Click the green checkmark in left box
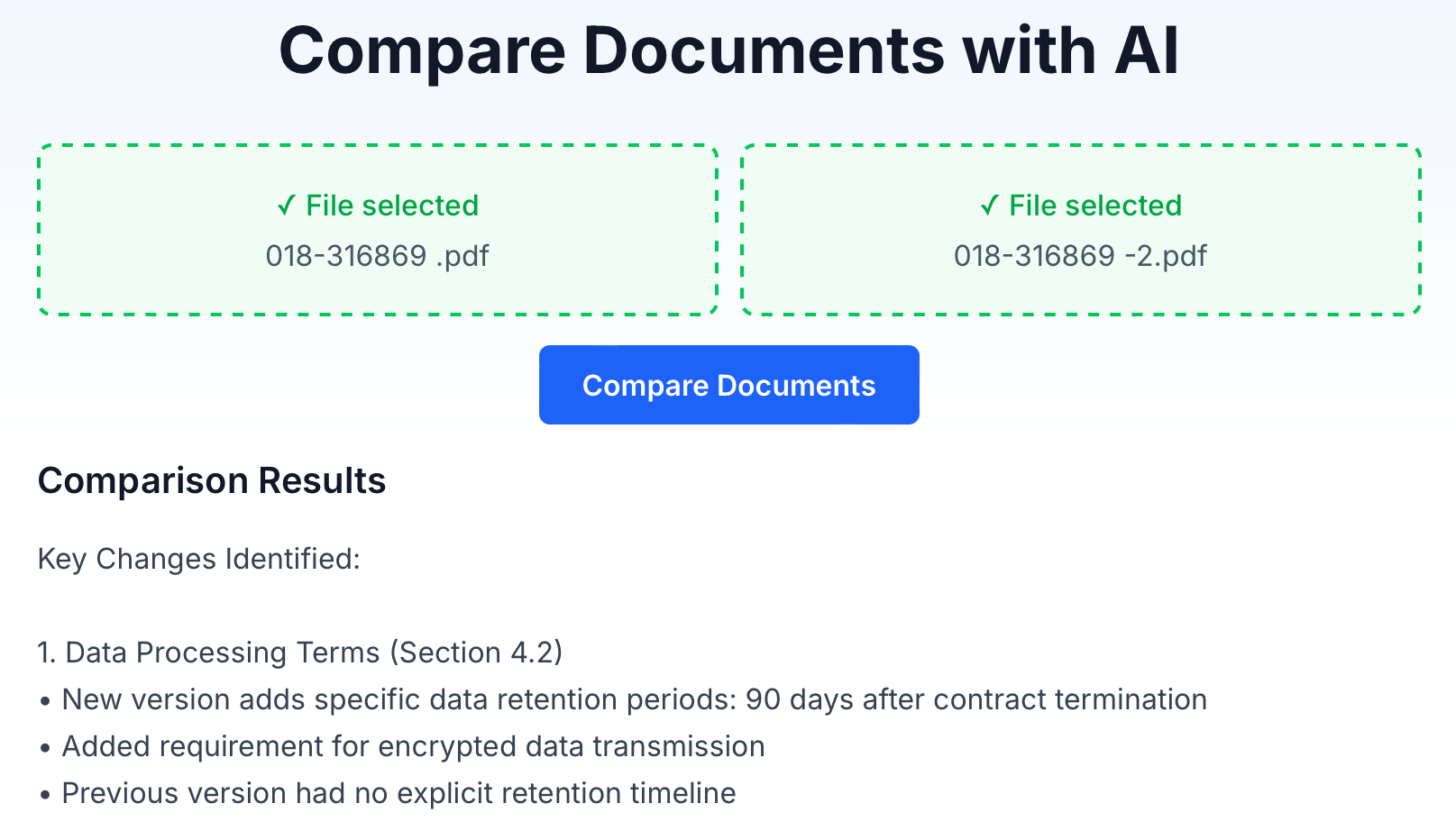Image resolution: width=1456 pixels, height=840 pixels. 287,206
